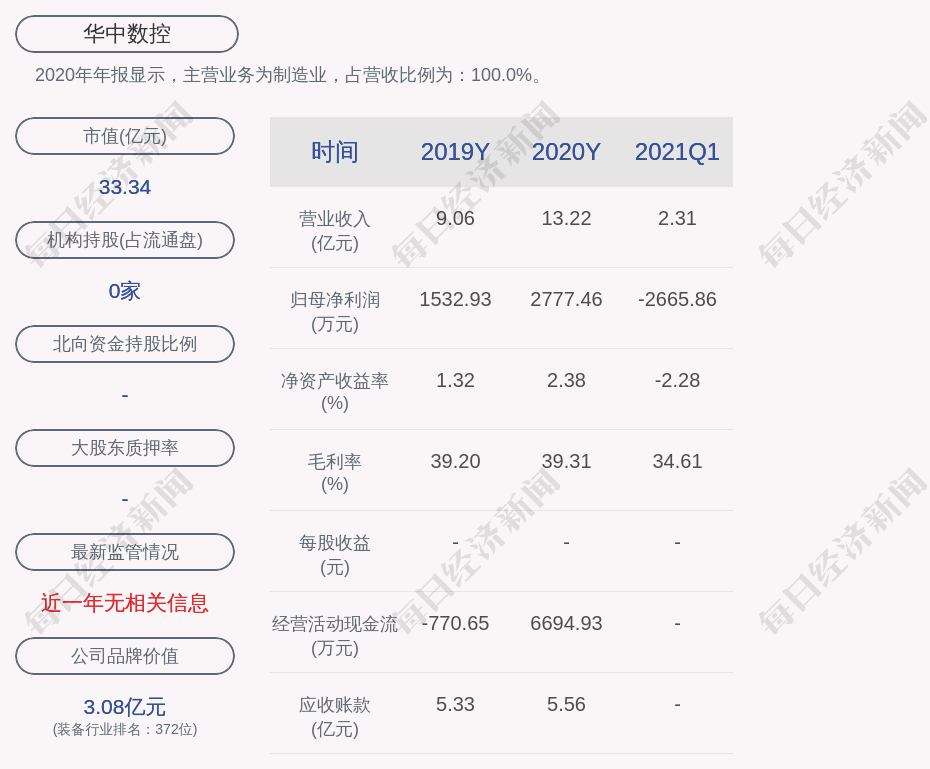Click the 每股收益 dash in the 2019Y column
Viewport: 930px width, 769px height.
[455, 543]
